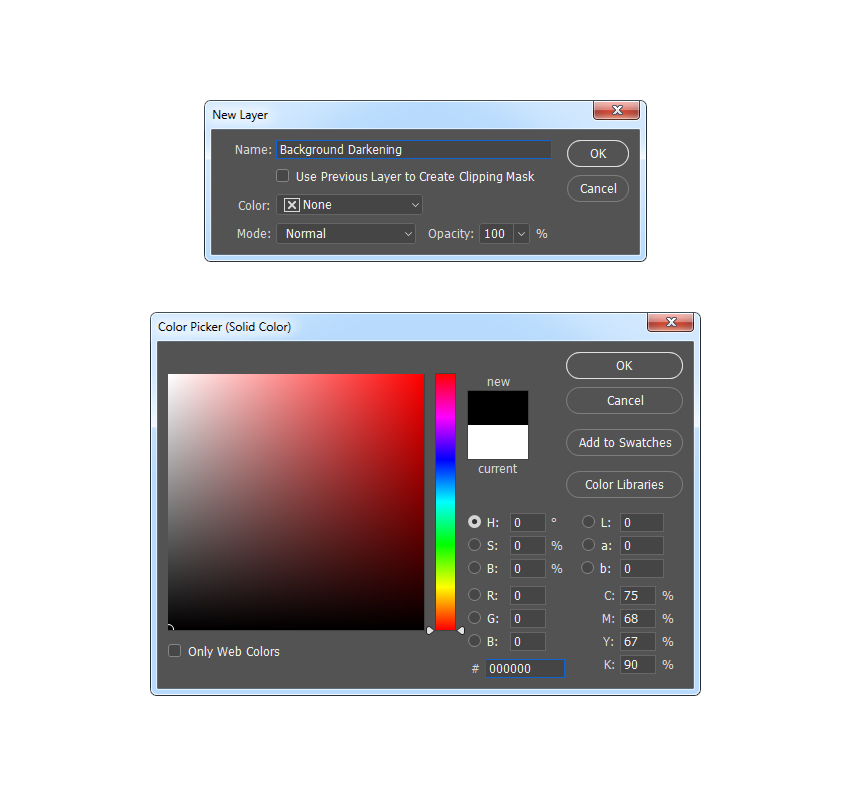
Task: Select the G green radio button
Action: tap(474, 618)
